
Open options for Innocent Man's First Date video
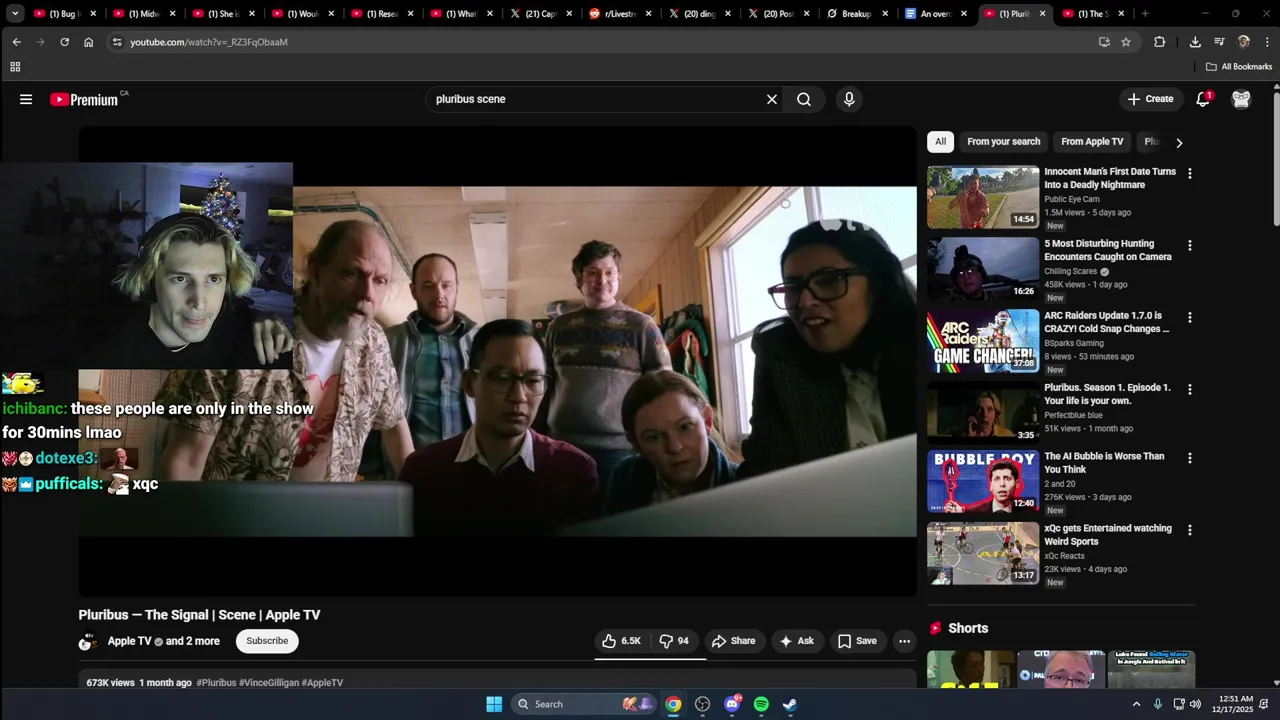[x=1189, y=173]
